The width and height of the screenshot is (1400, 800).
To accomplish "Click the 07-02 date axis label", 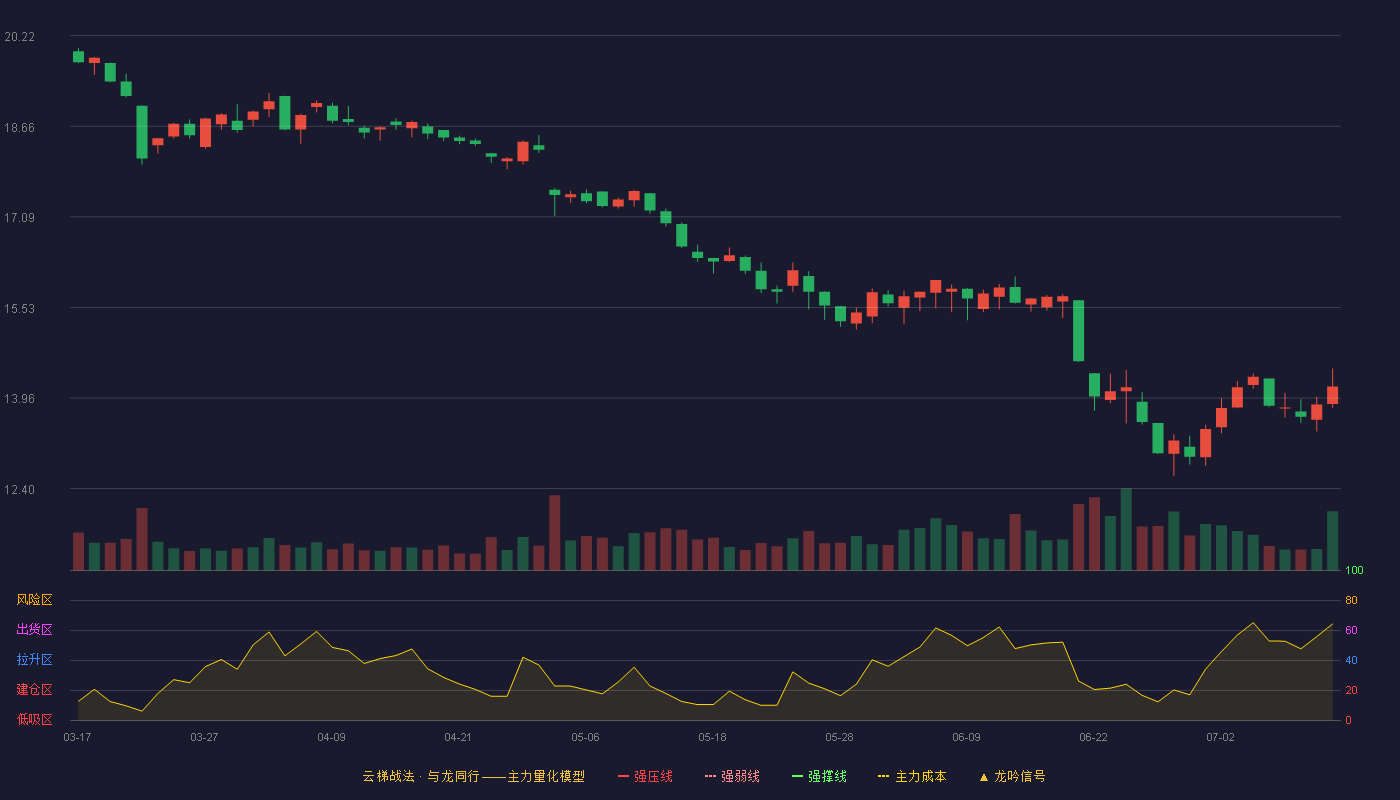I will coord(1220,737).
